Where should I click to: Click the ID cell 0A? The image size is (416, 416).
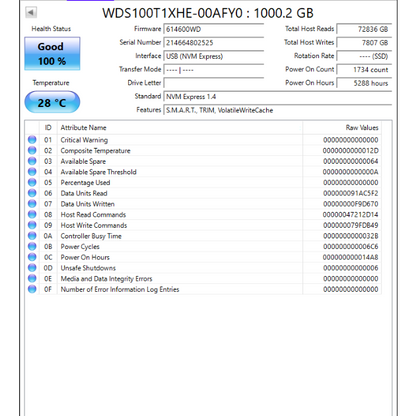click(x=48, y=236)
